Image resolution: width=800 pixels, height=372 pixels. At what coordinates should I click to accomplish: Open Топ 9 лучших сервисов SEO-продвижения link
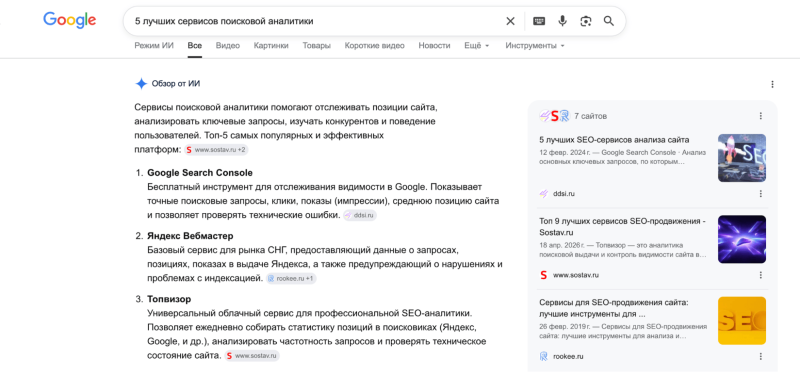(x=622, y=227)
